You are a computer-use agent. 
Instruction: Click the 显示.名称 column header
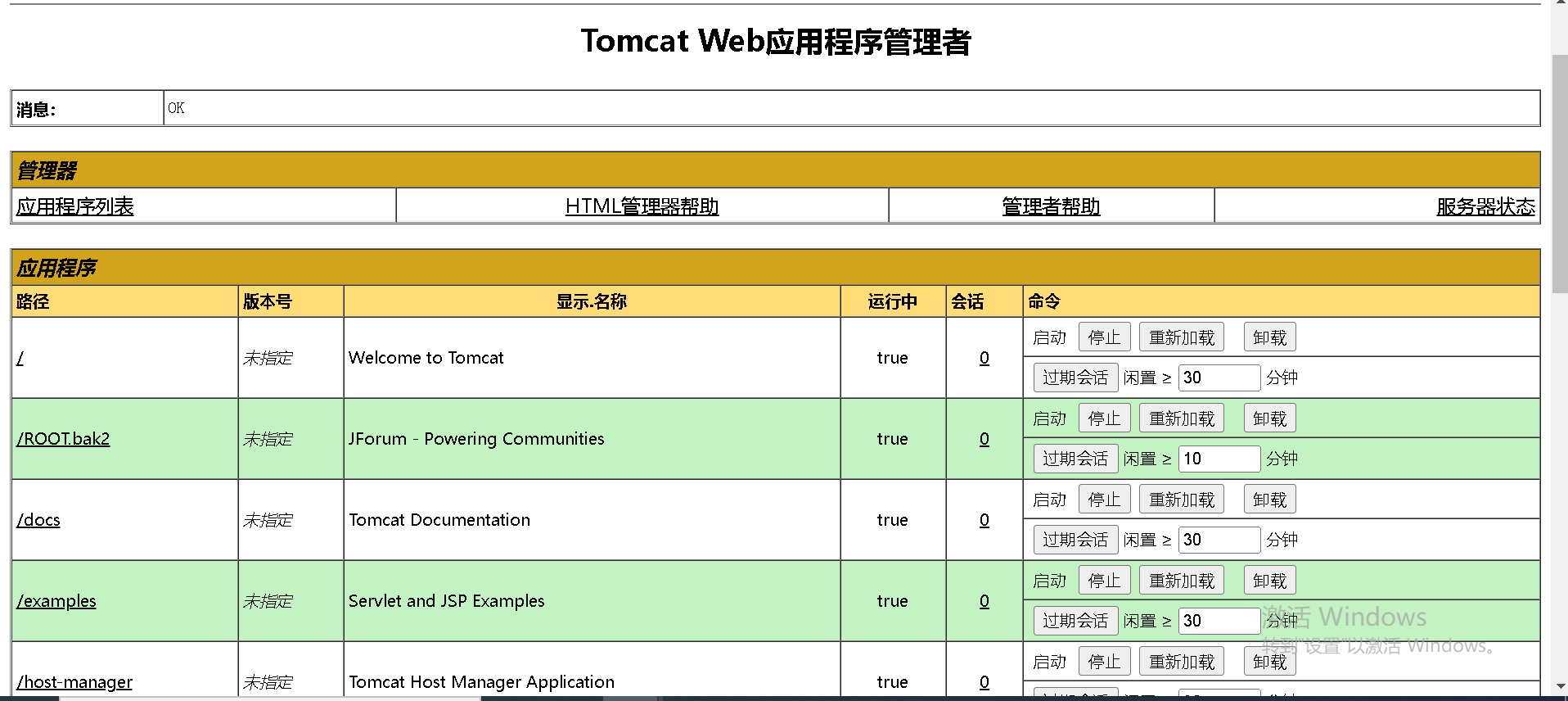pyautogui.click(x=592, y=301)
